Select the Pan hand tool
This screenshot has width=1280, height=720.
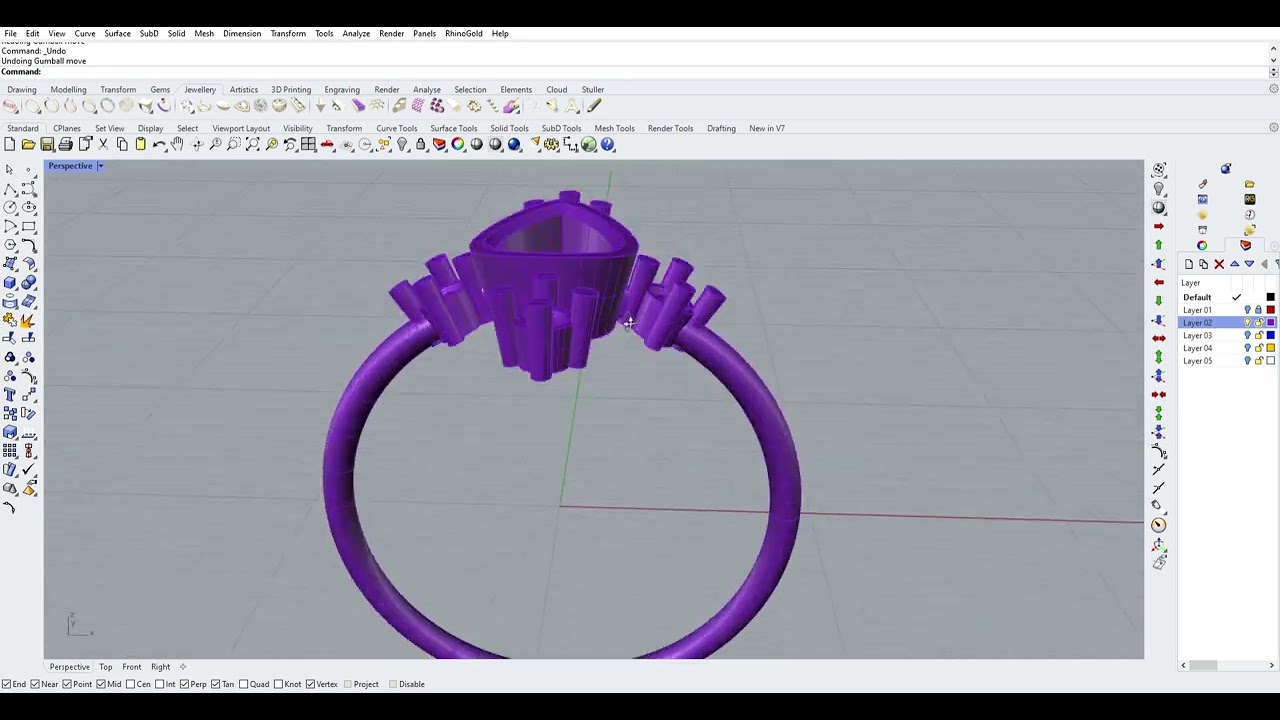177,145
